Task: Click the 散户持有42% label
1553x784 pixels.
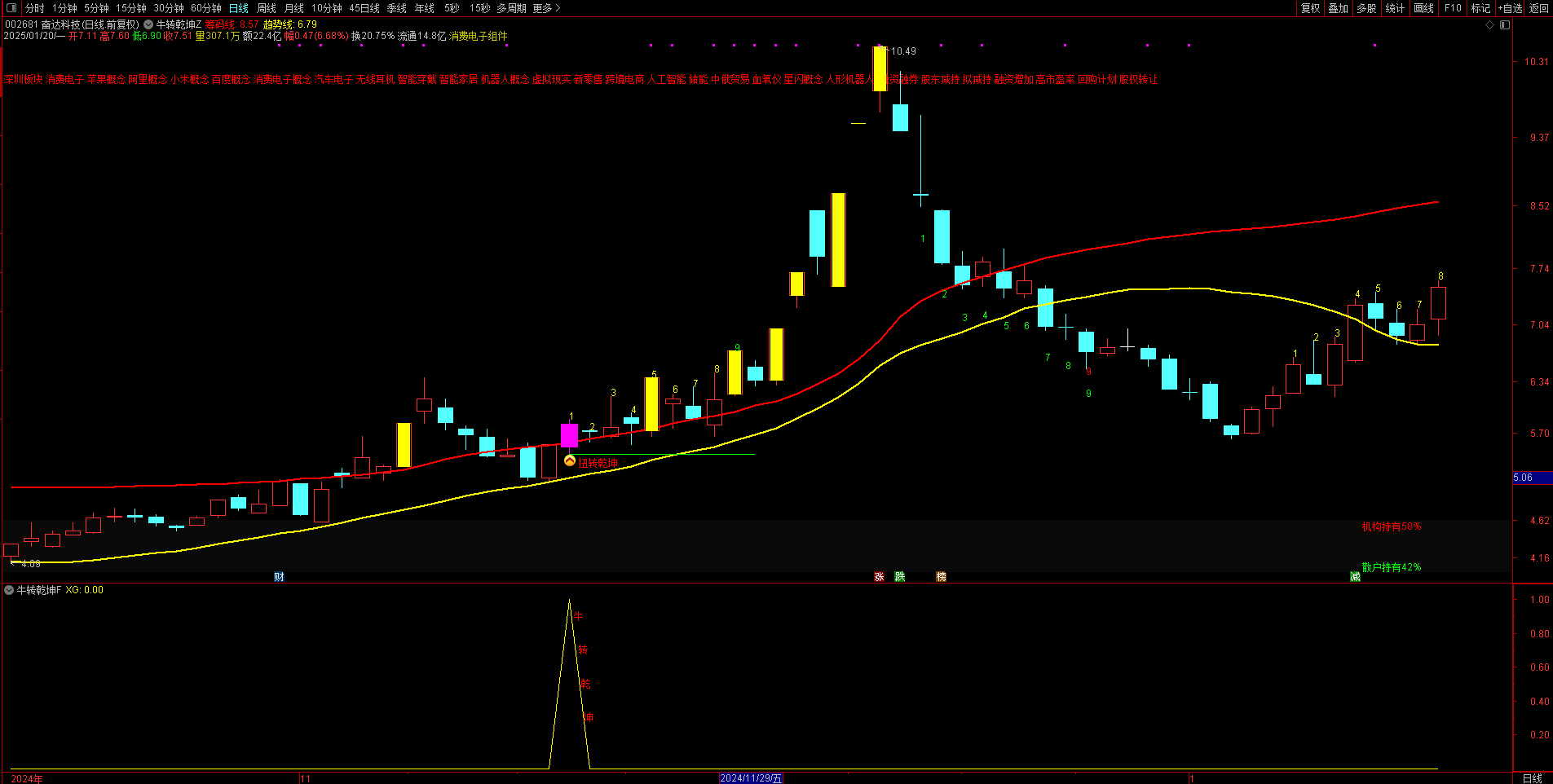Action: (1392, 567)
